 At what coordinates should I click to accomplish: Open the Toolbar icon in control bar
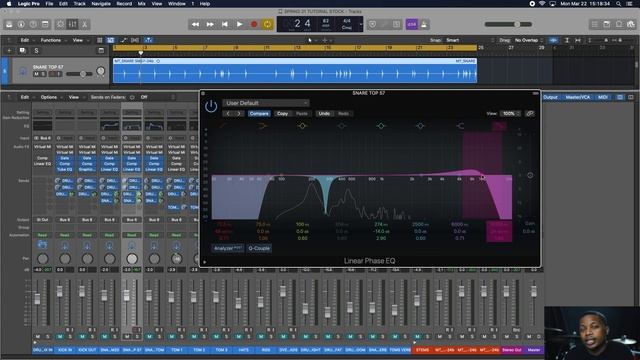45,24
